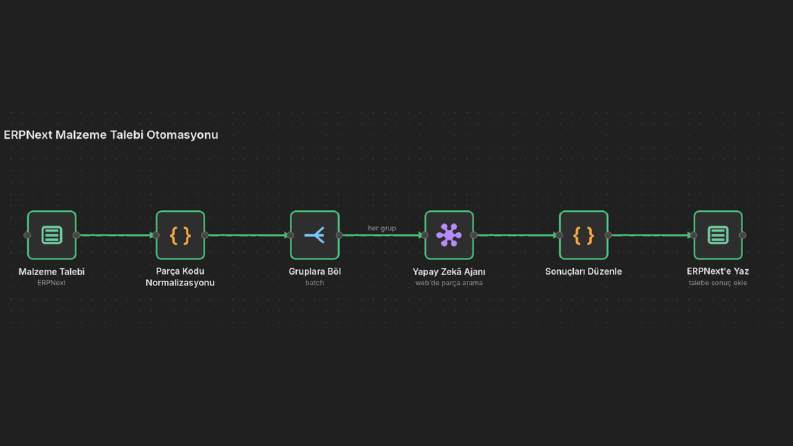Click the 'Gruplara Böl' node label
Screen dimensions: 793x446
(315, 272)
